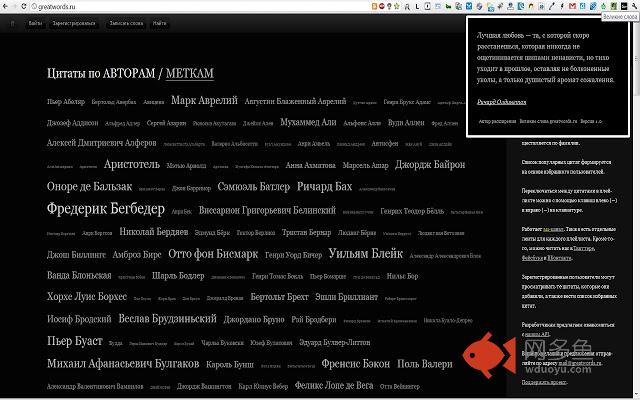Open the black square extension beside the wrench

[x=624, y=6]
